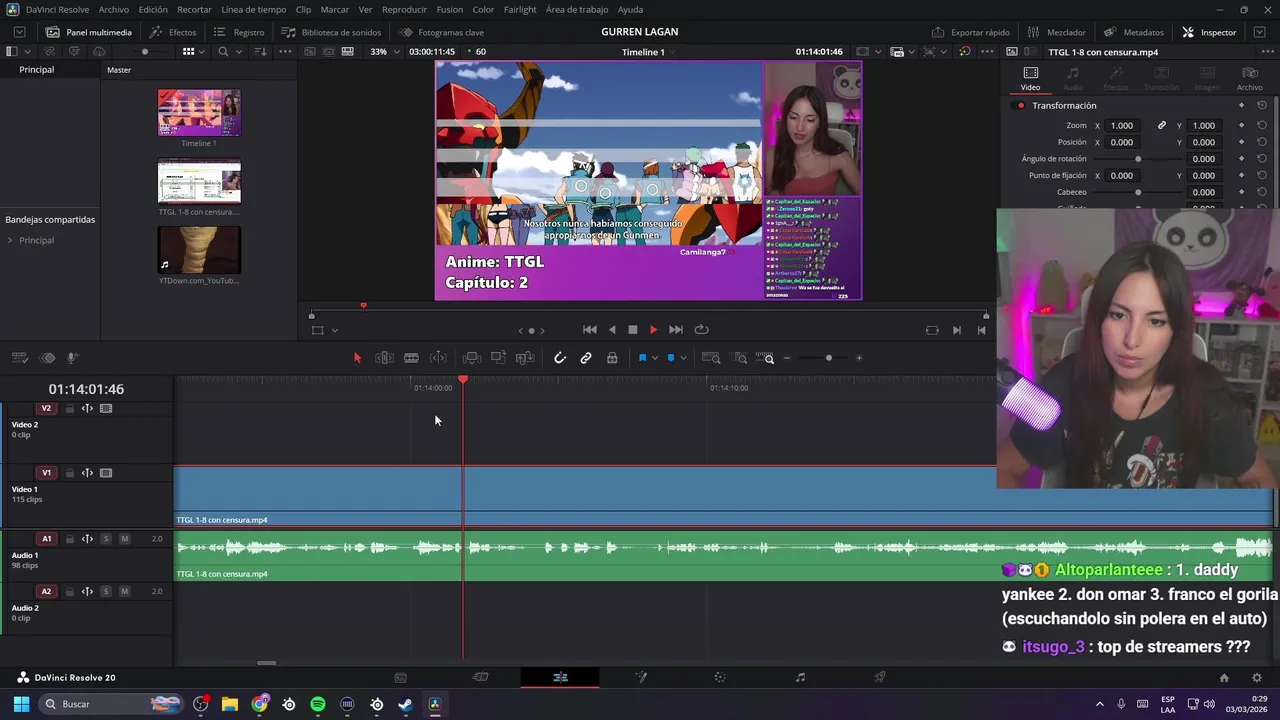Open the Área de trabajo menu

pyautogui.click(x=577, y=9)
